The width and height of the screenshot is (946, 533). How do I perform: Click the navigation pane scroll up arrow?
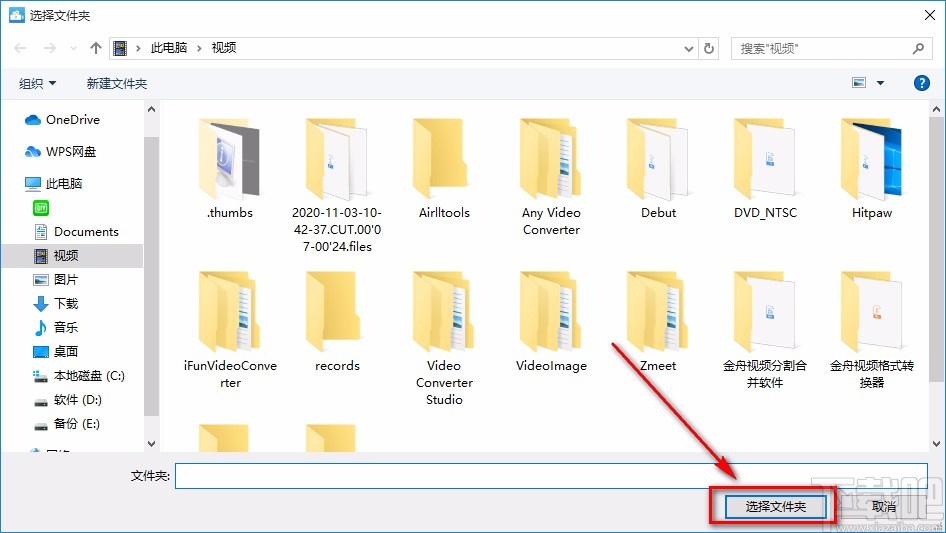tap(151, 109)
